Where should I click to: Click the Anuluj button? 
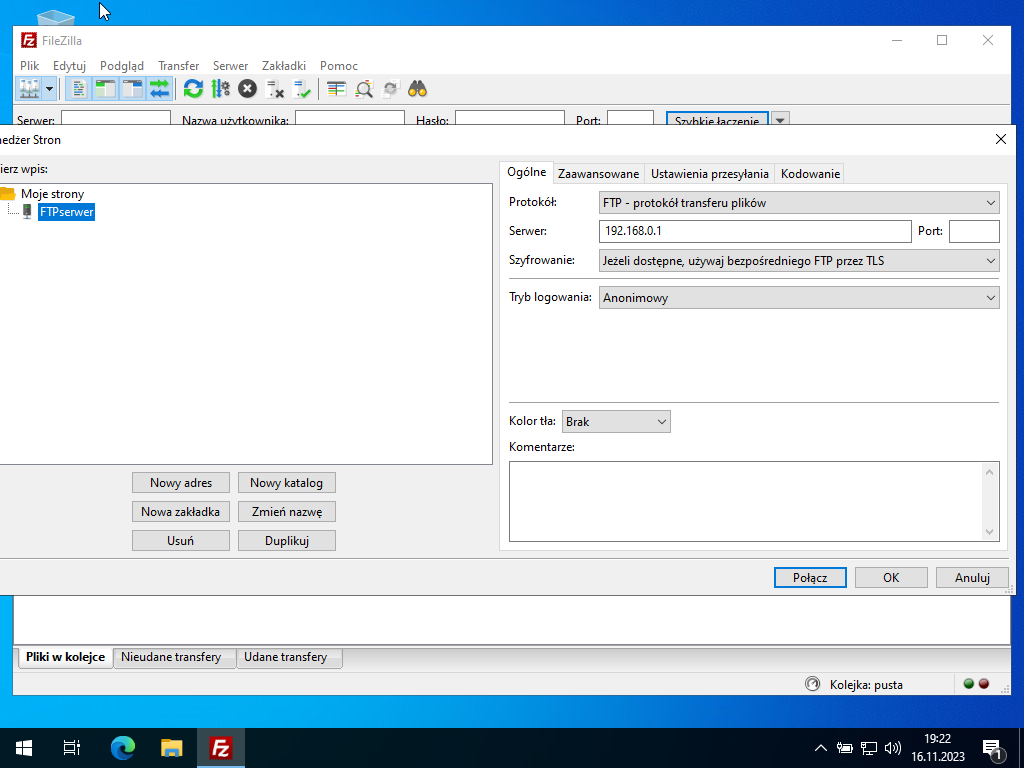pyautogui.click(x=972, y=577)
